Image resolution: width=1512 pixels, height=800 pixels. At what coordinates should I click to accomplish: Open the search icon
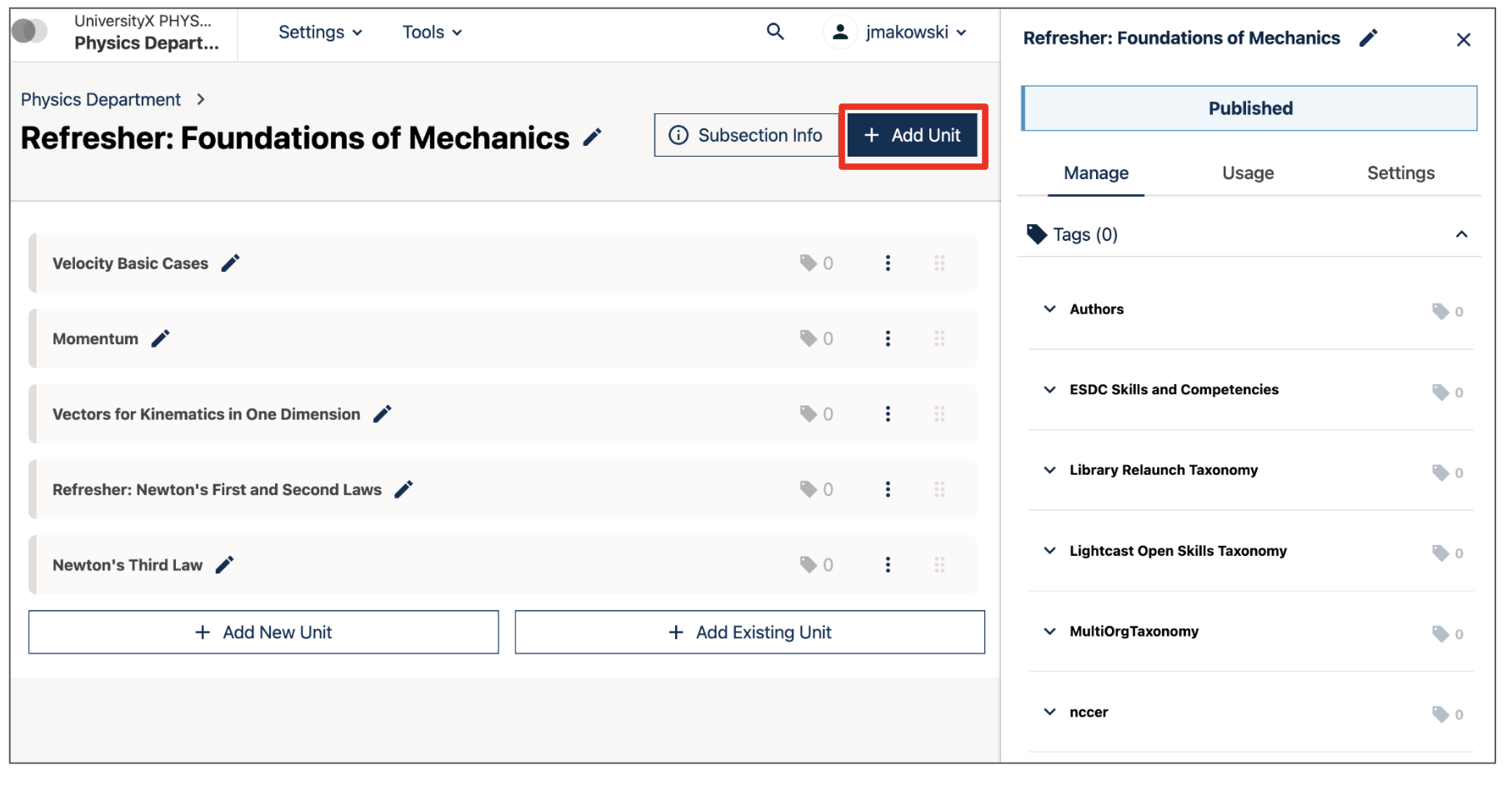click(x=775, y=32)
